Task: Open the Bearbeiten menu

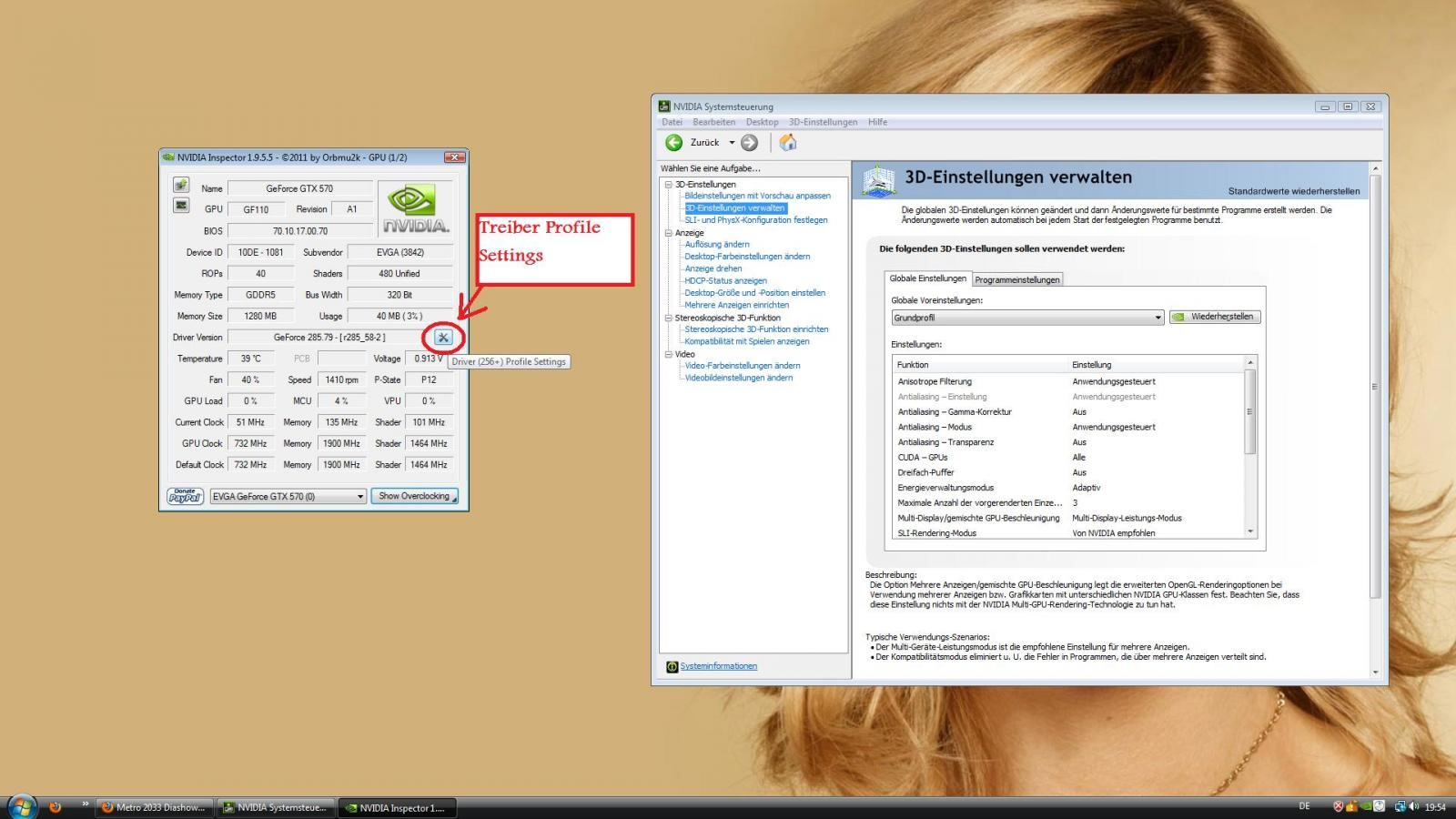Action: coord(713,122)
